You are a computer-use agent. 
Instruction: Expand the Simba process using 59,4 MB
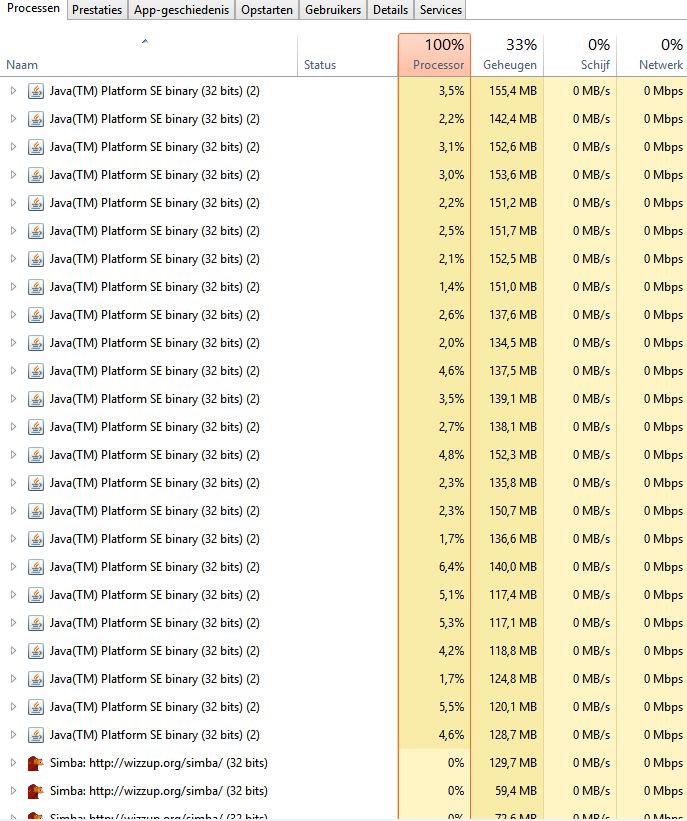(x=14, y=791)
